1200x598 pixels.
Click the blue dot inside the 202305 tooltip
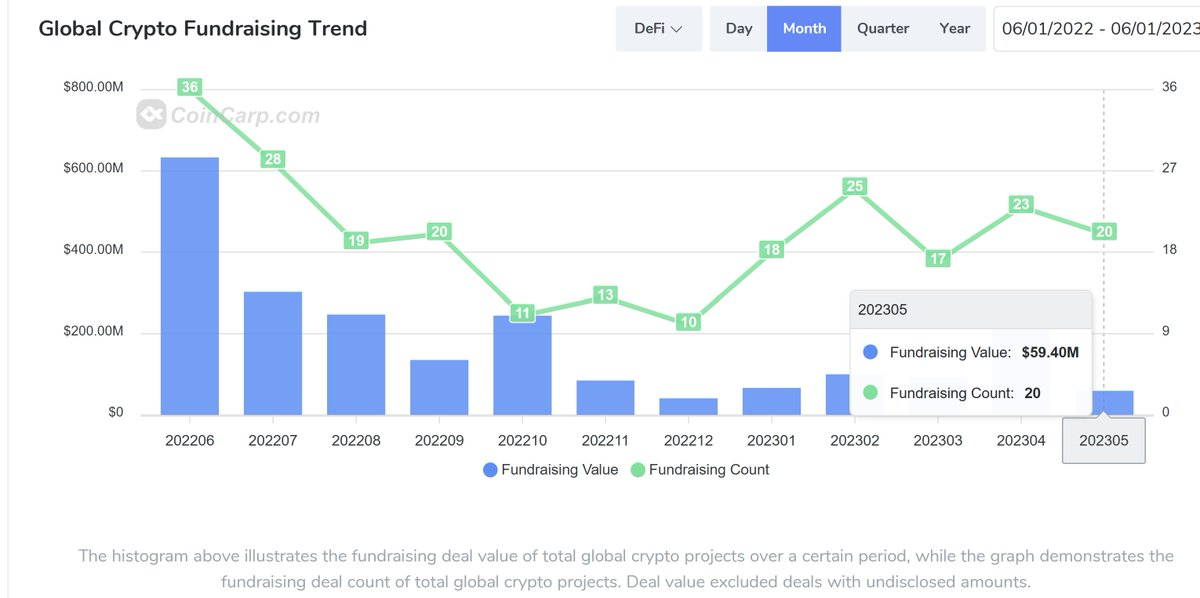coord(868,352)
